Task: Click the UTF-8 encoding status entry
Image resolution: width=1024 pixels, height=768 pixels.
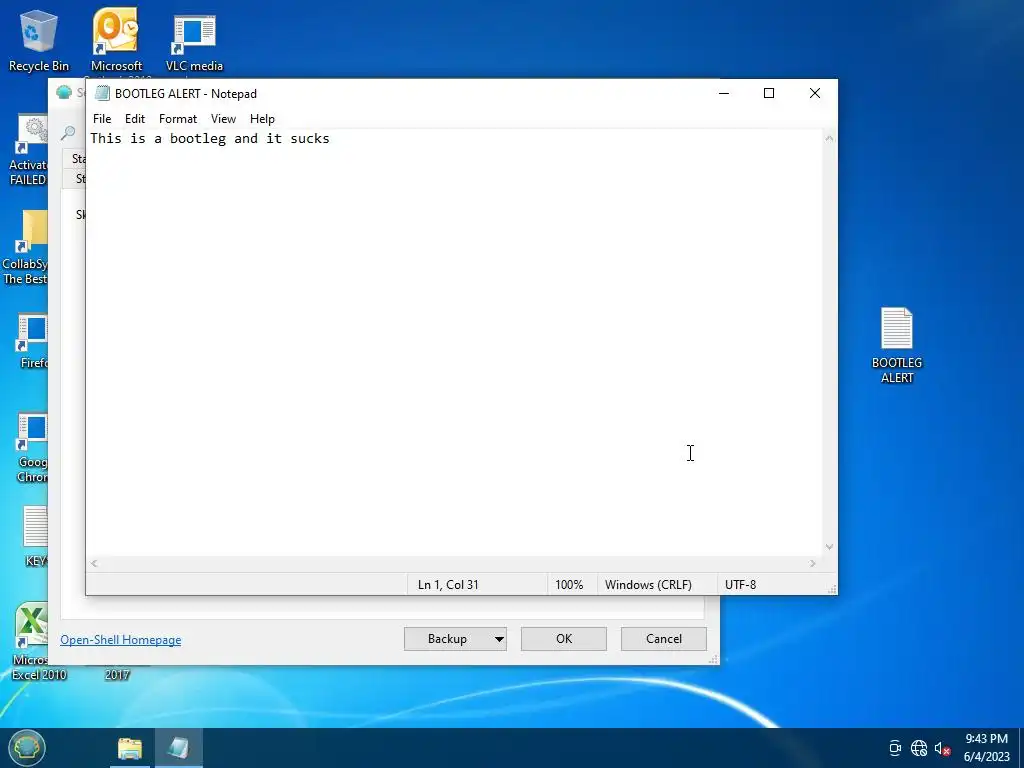Action: [741, 584]
